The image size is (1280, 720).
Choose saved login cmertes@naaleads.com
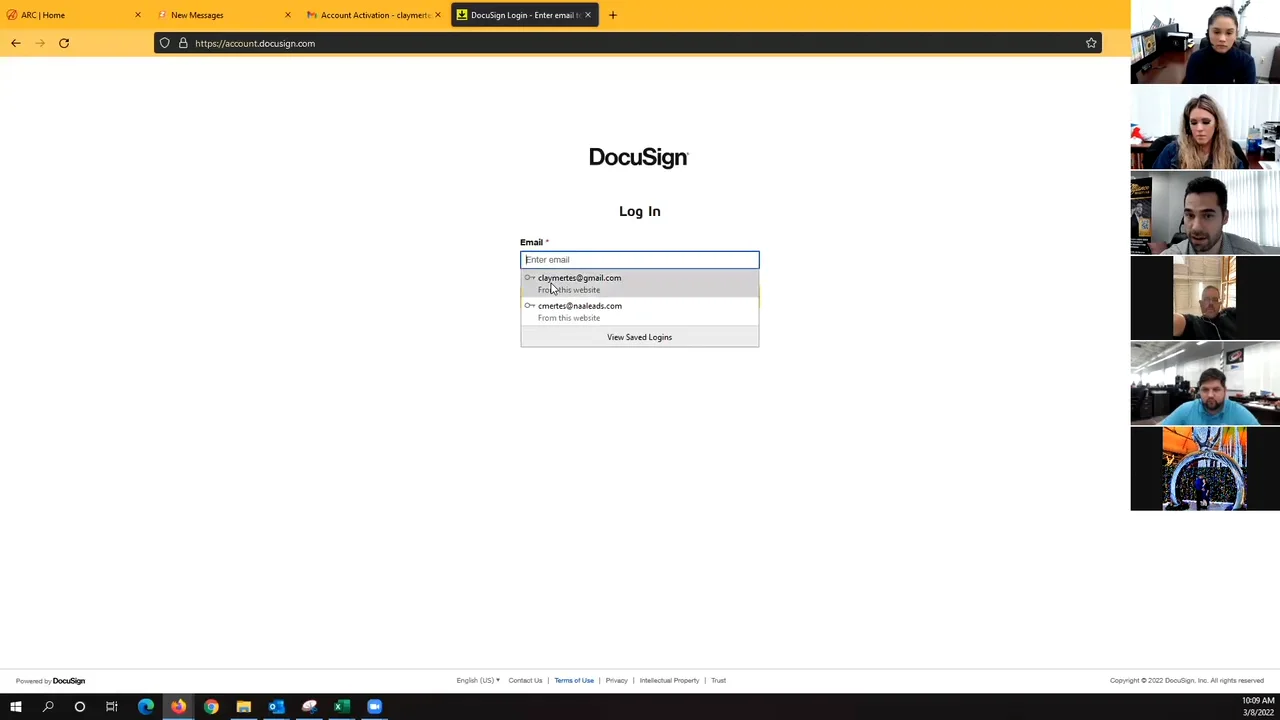click(640, 312)
